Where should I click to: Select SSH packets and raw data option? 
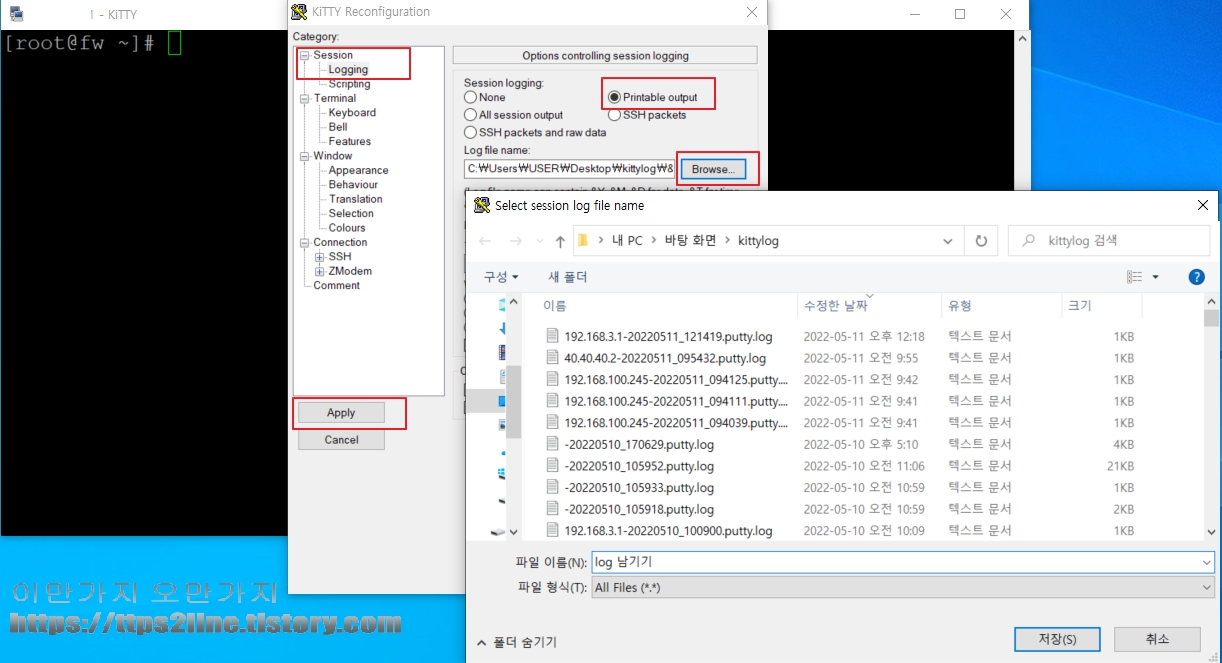point(470,132)
